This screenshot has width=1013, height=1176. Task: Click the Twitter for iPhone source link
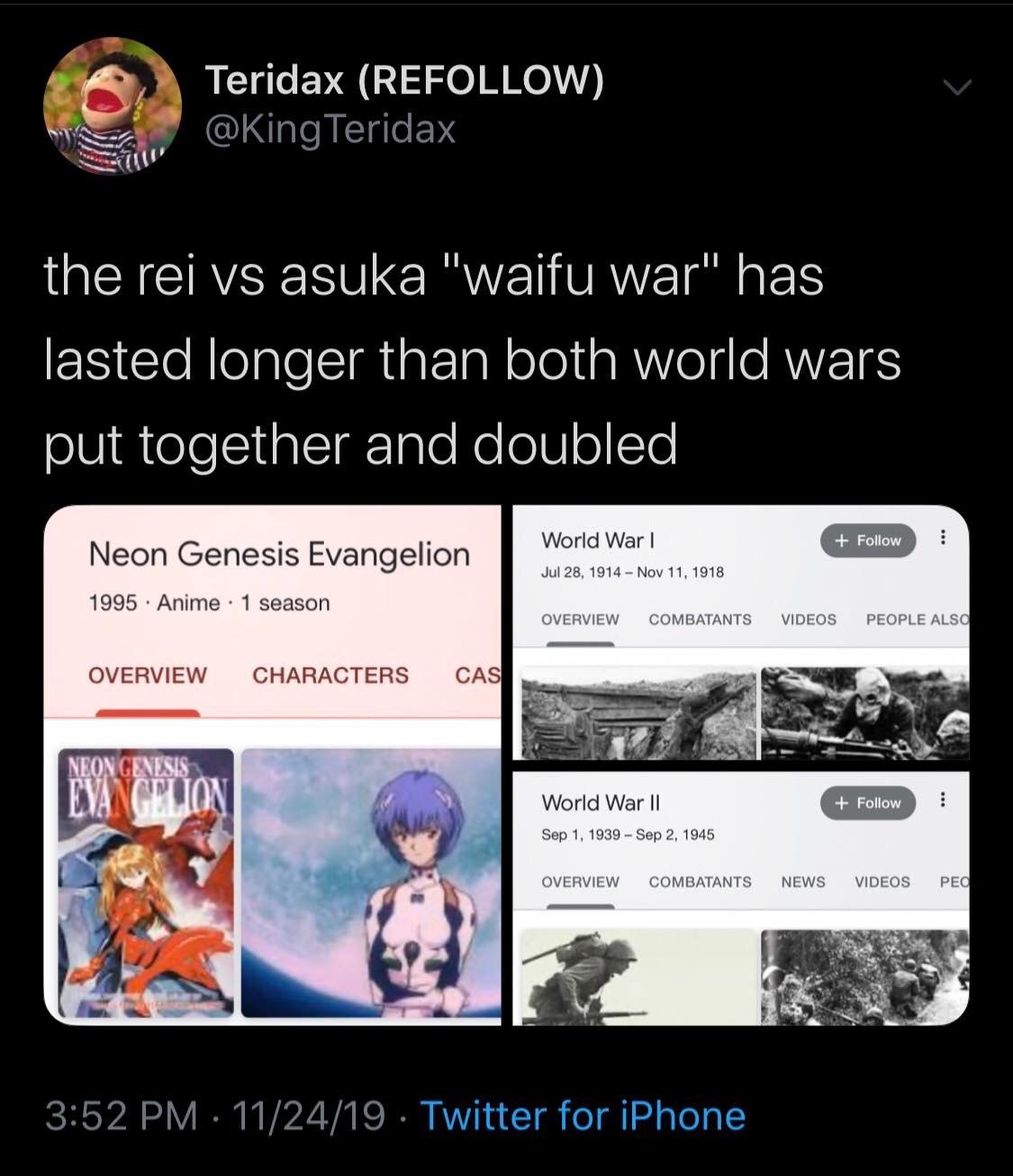pyautogui.click(x=583, y=1116)
